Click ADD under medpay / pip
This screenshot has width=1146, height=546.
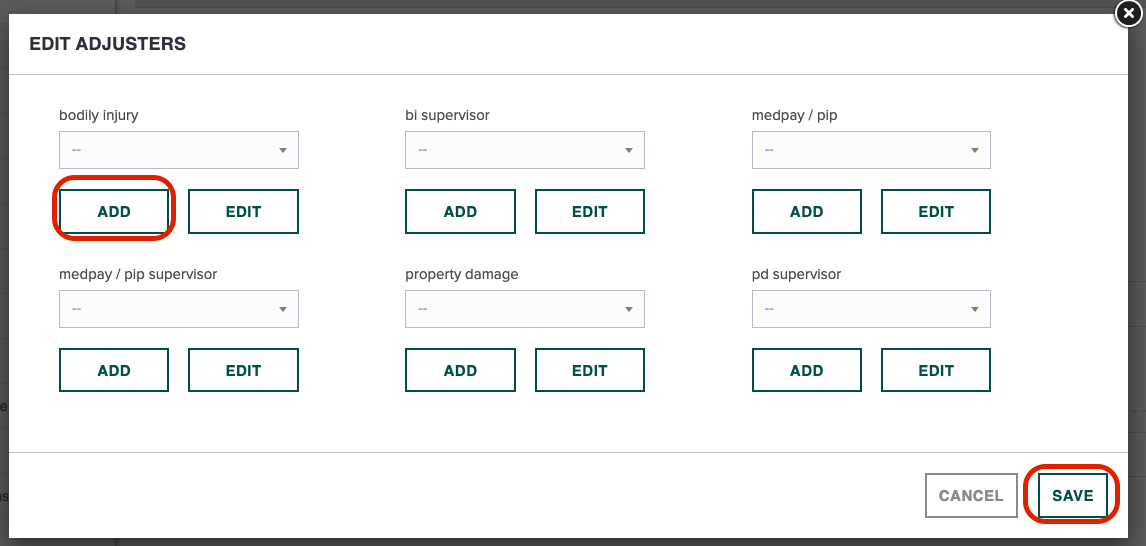click(807, 211)
